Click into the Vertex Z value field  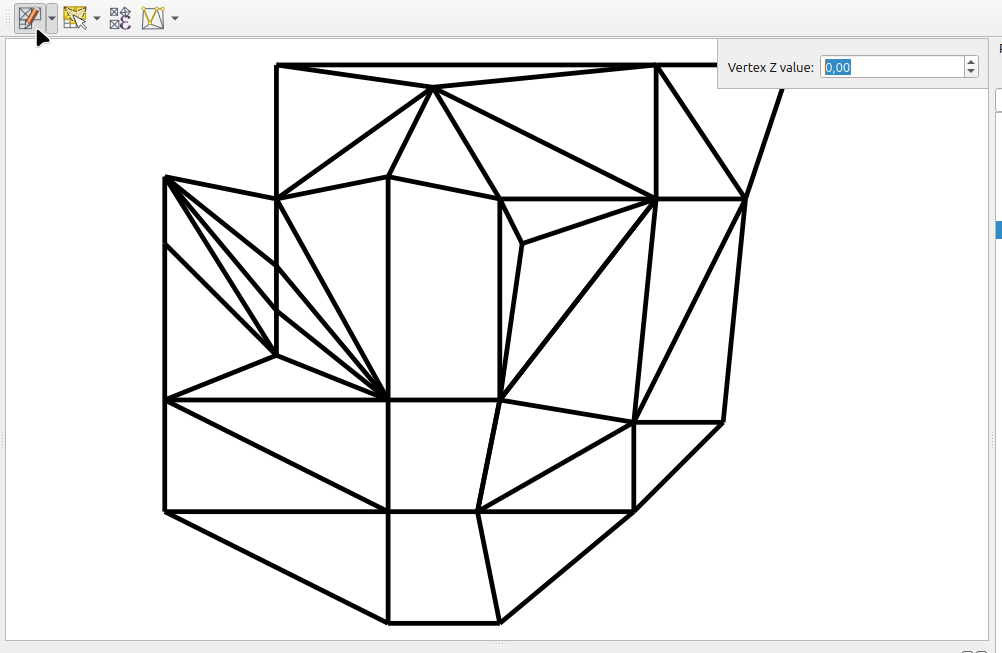click(890, 67)
